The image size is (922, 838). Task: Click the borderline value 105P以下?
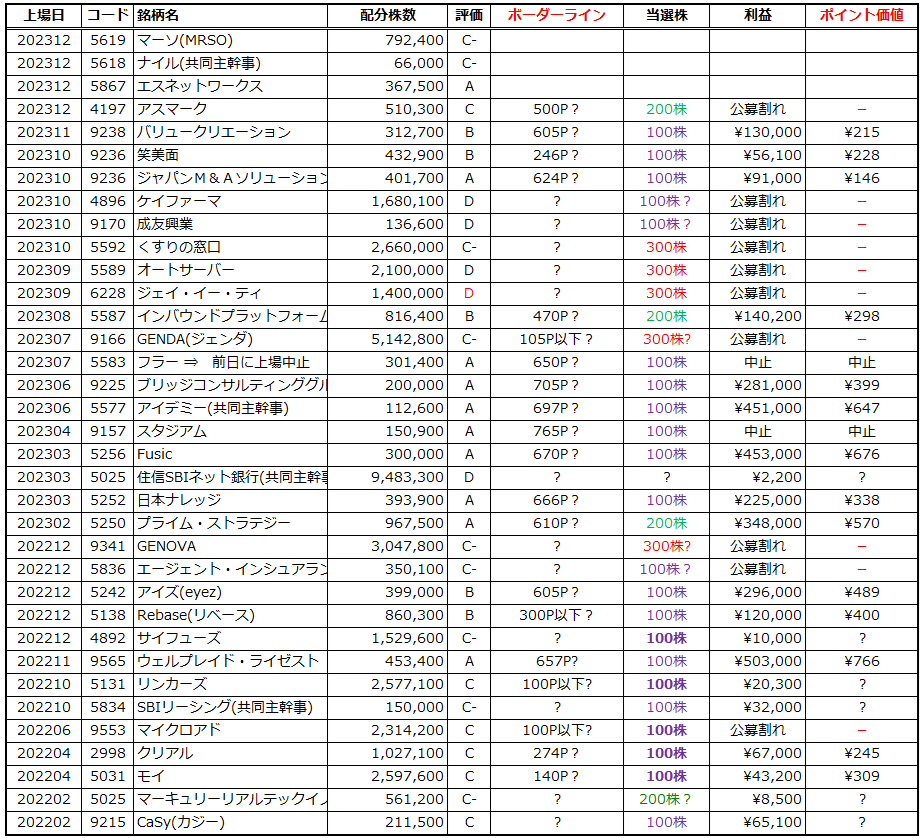(x=556, y=339)
